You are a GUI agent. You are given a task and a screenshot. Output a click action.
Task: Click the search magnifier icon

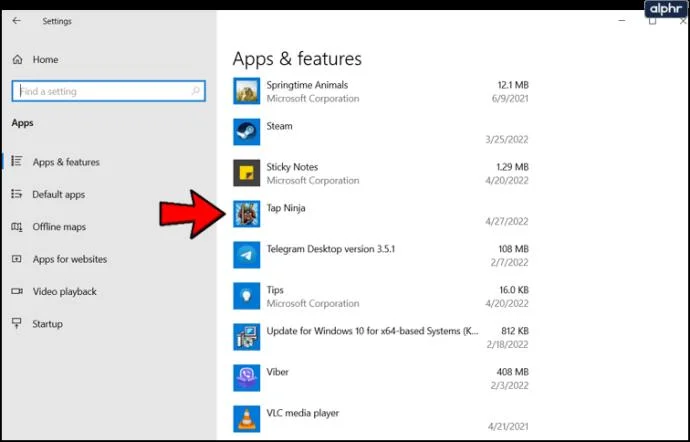(x=195, y=91)
